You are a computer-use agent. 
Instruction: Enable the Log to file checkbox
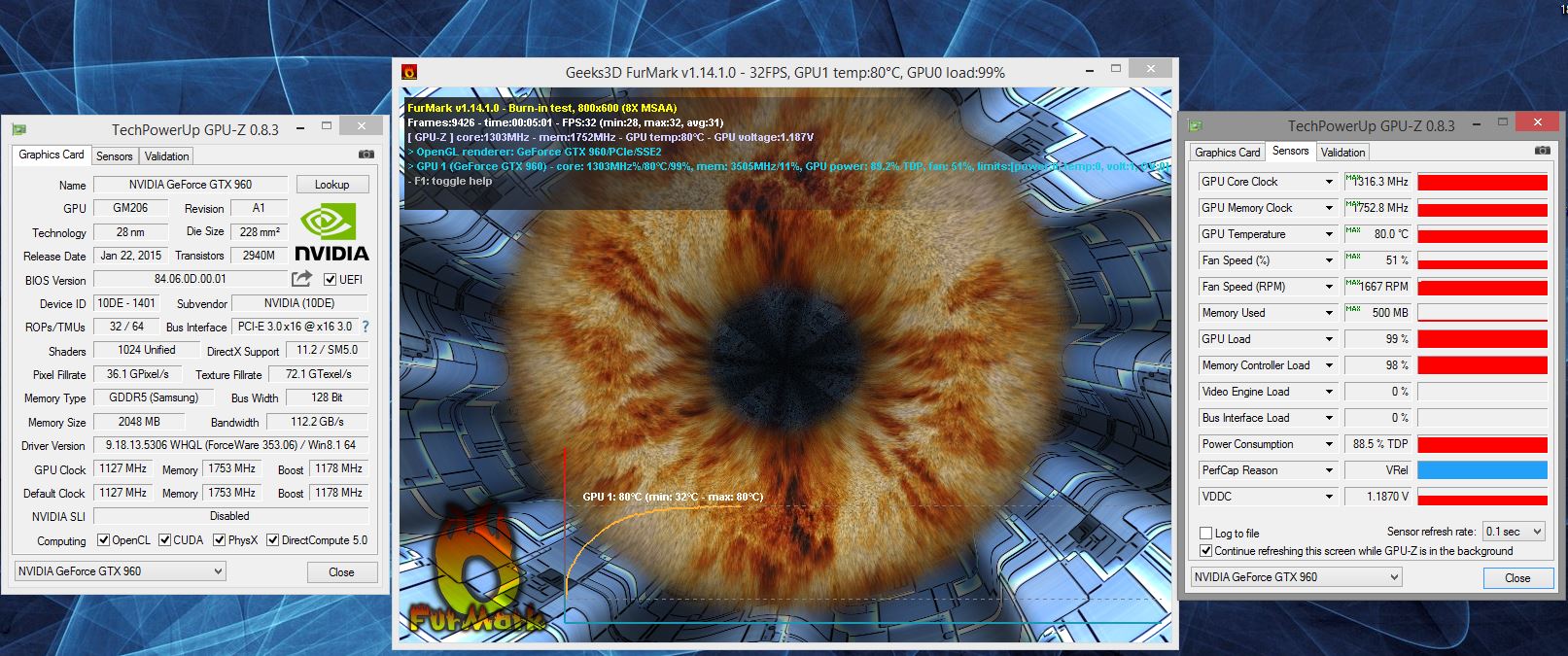click(1205, 534)
